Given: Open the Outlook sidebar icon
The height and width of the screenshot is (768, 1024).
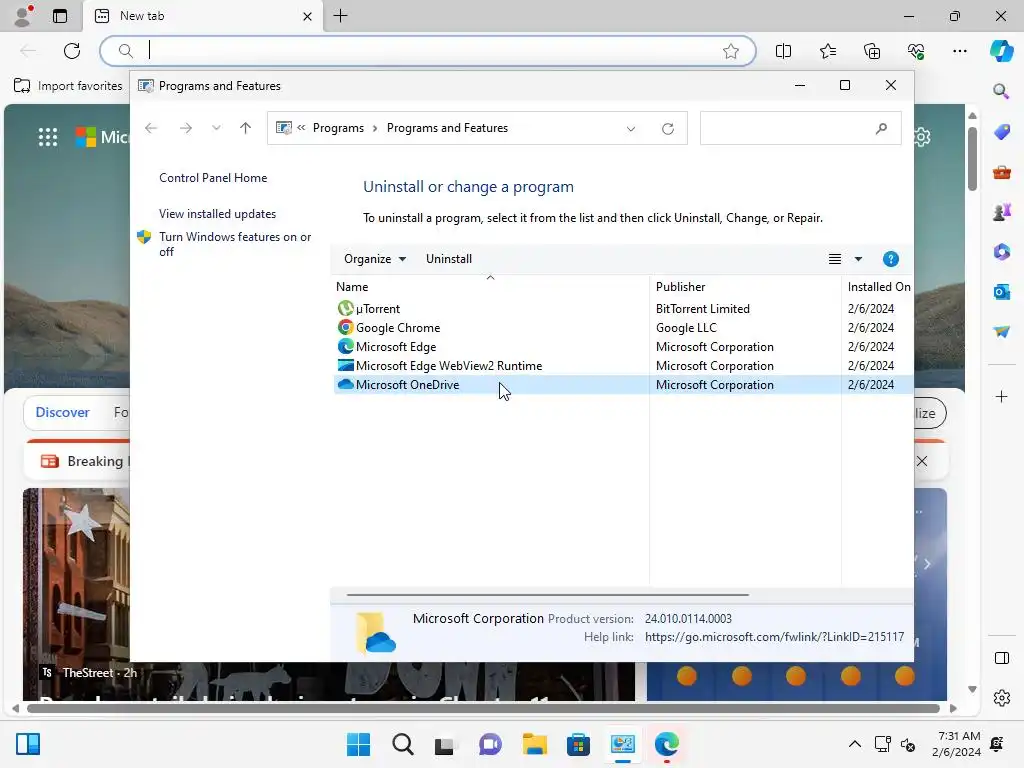Looking at the screenshot, I should 1001,292.
